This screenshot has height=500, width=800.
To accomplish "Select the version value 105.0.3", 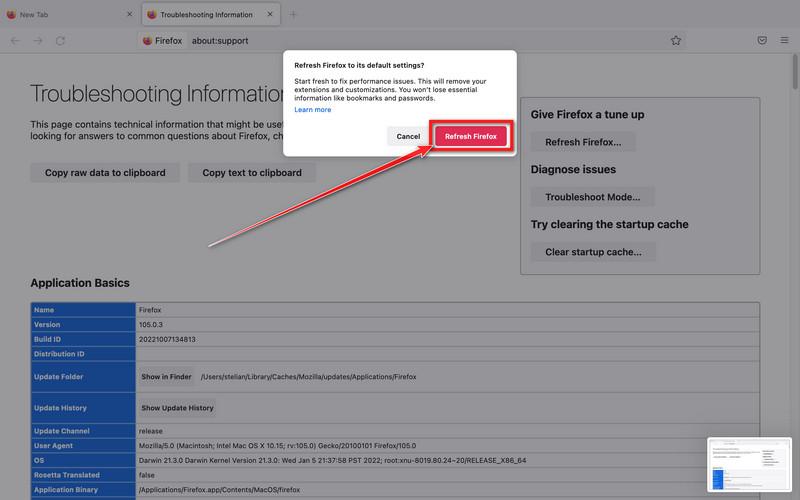I will (x=151, y=324).
